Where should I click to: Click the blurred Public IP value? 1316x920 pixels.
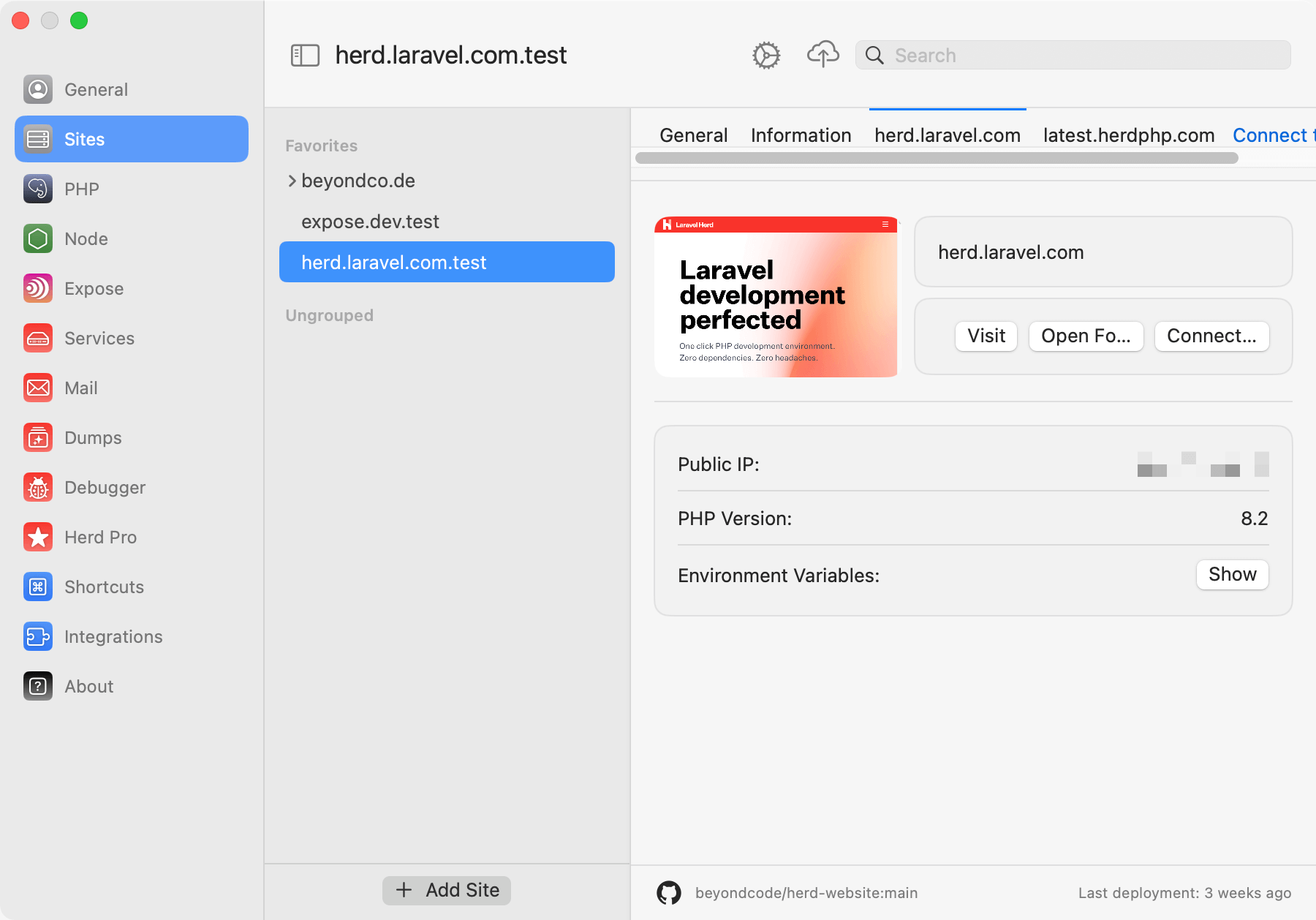point(1203,464)
